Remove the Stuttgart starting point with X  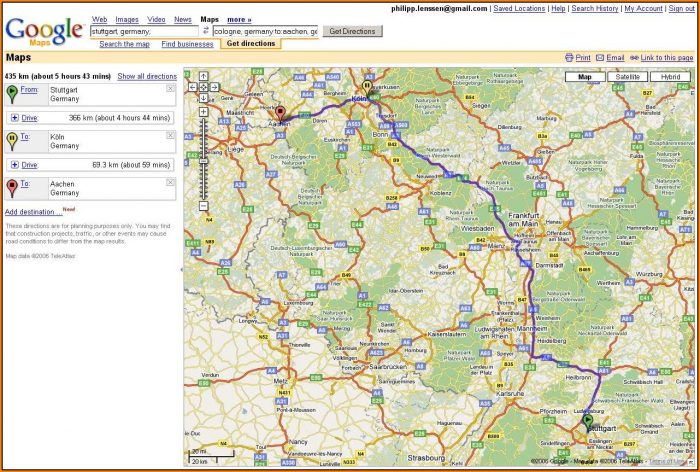[x=170, y=89]
